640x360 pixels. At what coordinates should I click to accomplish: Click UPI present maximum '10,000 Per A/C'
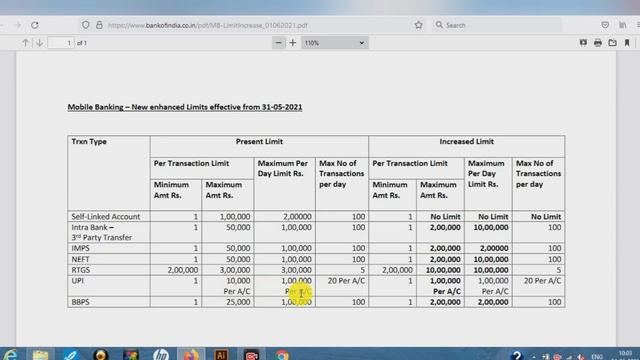(237, 286)
